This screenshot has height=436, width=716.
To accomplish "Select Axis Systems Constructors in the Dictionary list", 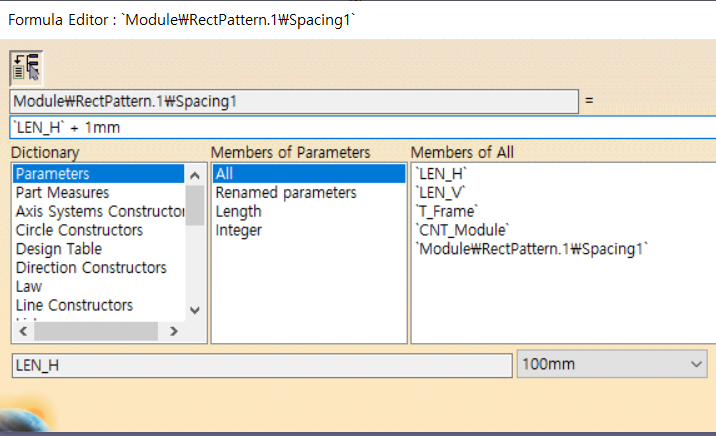I will 98,211.
